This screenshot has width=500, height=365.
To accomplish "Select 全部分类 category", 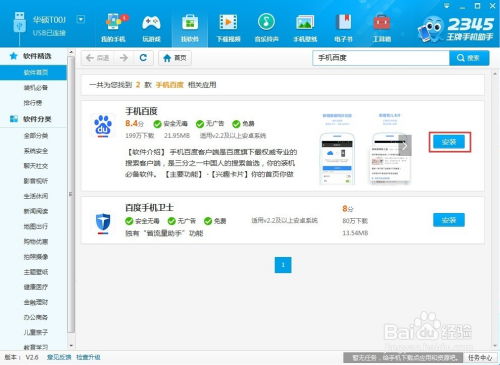I will (x=36, y=136).
